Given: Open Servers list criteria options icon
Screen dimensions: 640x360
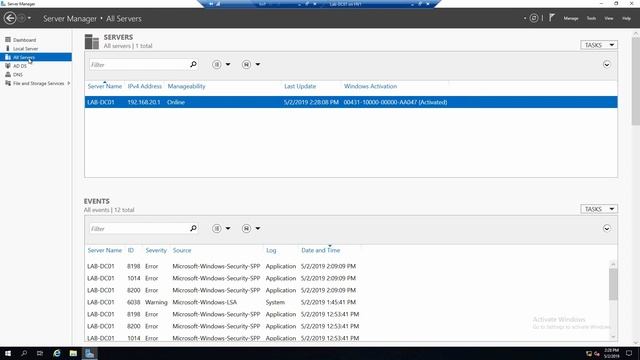Looking at the screenshot, I should click(x=217, y=64).
